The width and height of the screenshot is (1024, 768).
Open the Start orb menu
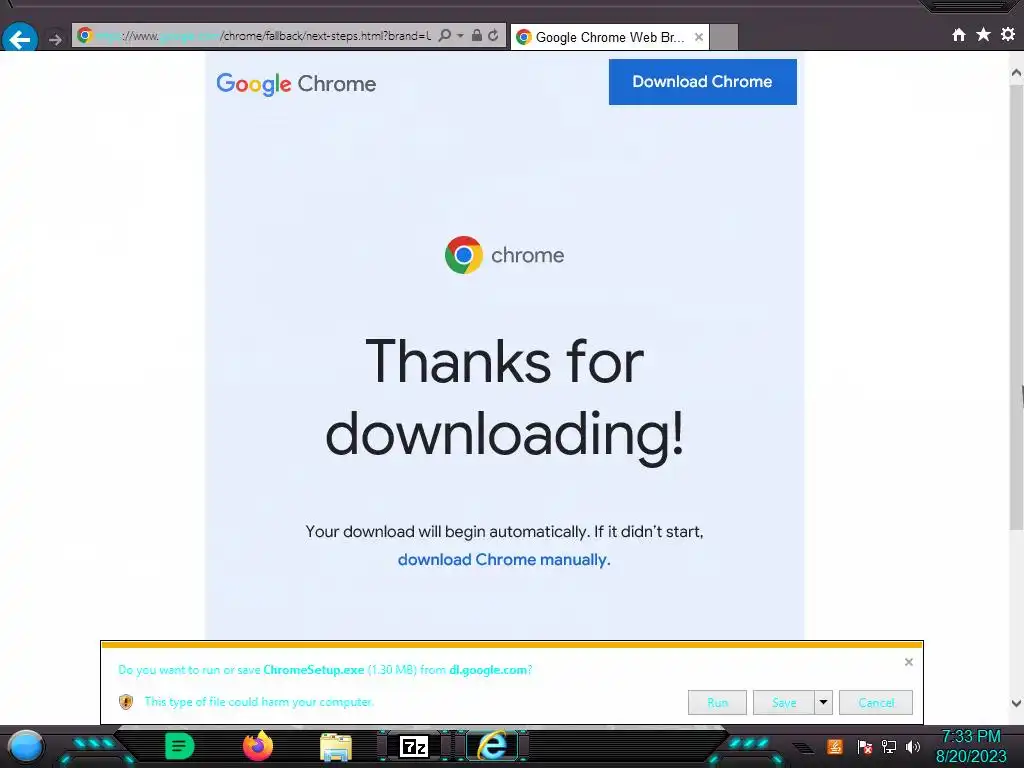click(26, 746)
